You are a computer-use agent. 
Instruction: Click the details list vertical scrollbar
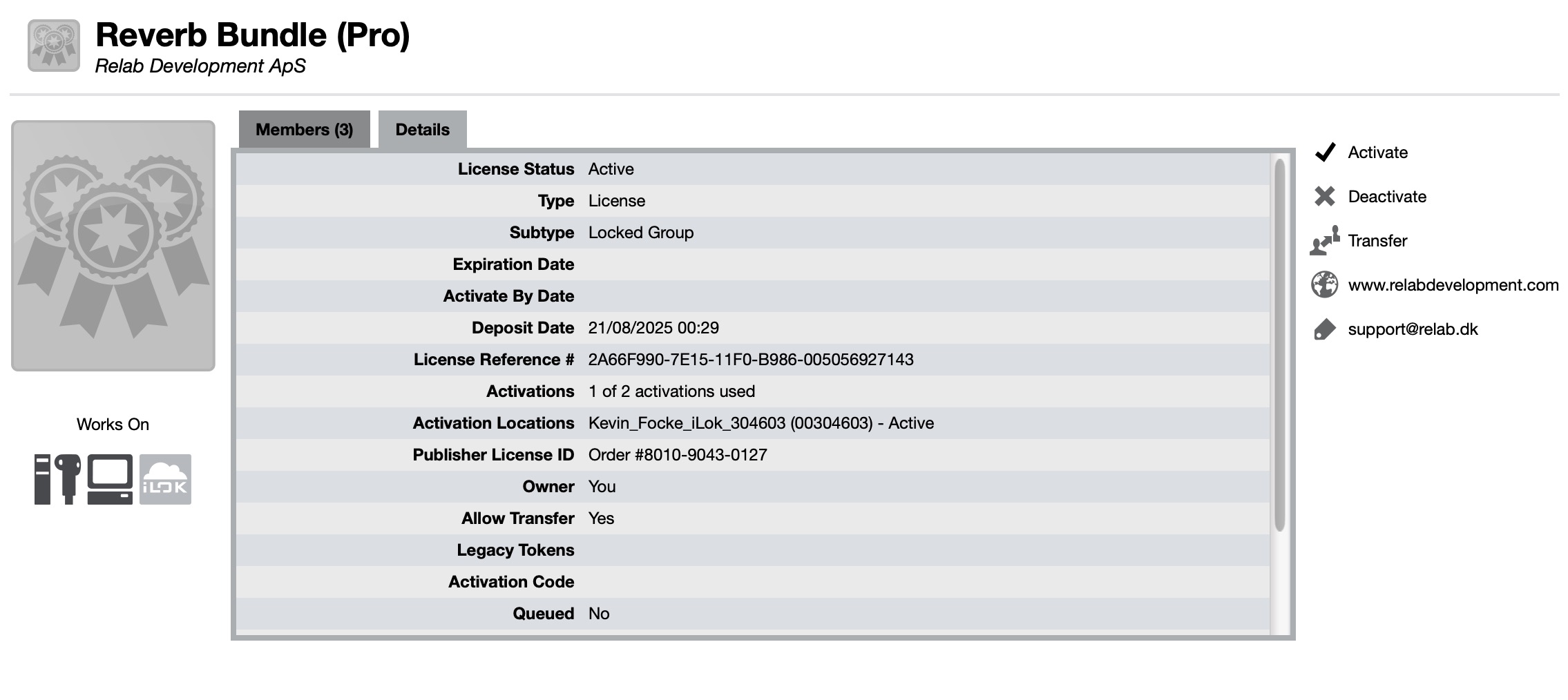[x=1279, y=345]
